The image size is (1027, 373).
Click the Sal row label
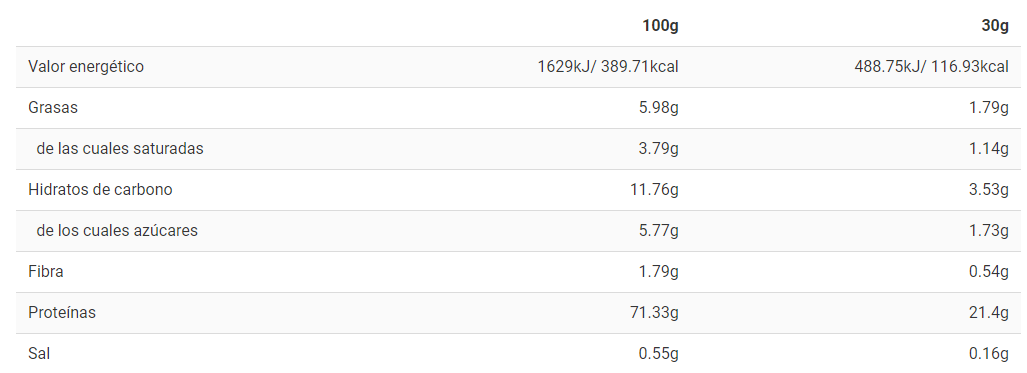pyautogui.click(x=39, y=354)
